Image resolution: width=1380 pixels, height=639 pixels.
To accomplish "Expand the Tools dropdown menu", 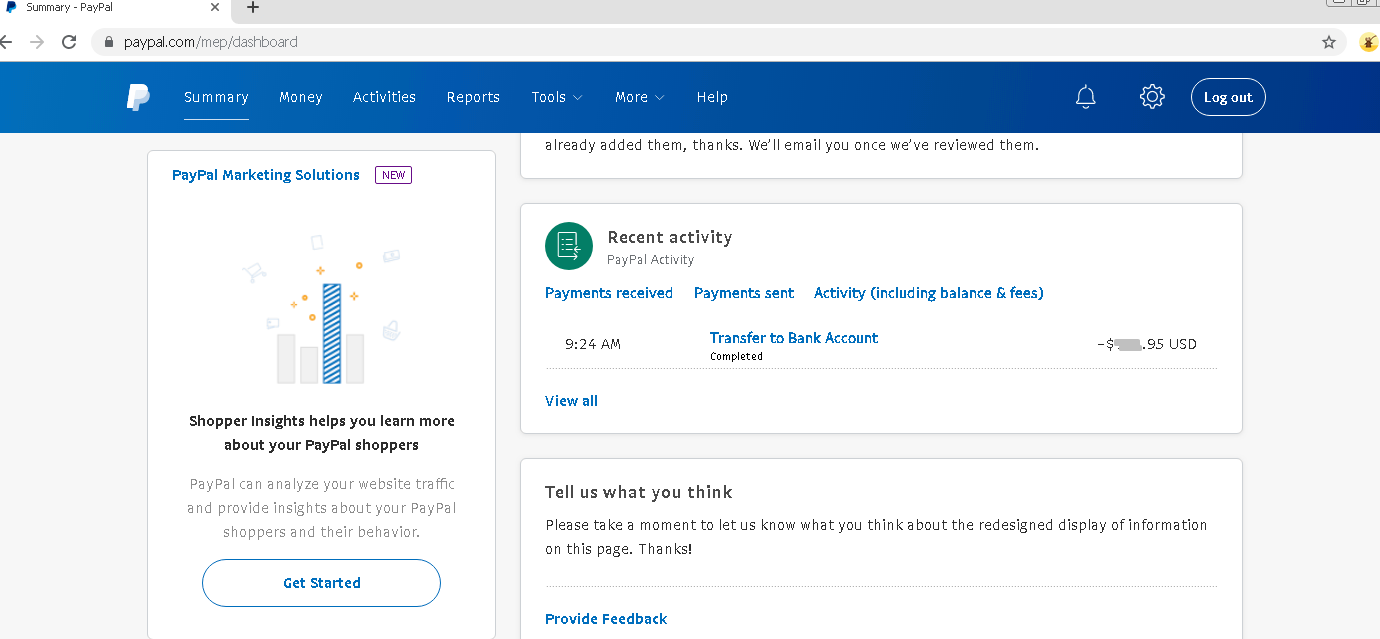I will 556,97.
